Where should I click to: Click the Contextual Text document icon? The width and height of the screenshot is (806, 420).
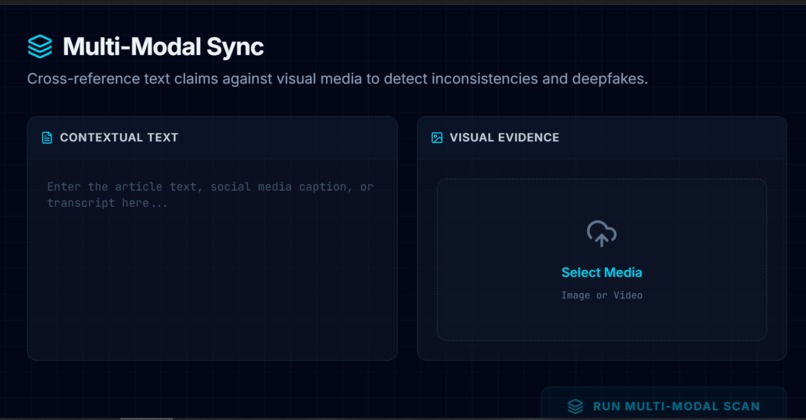47,138
